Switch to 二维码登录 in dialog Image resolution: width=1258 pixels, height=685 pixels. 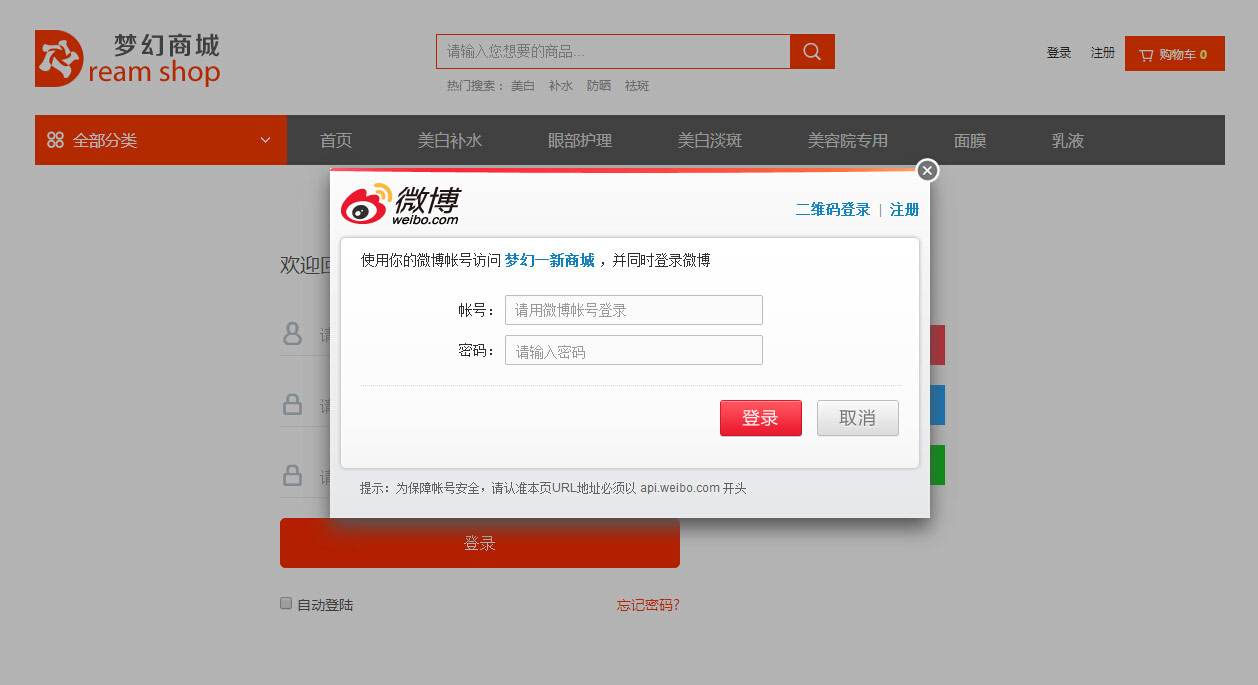point(833,210)
